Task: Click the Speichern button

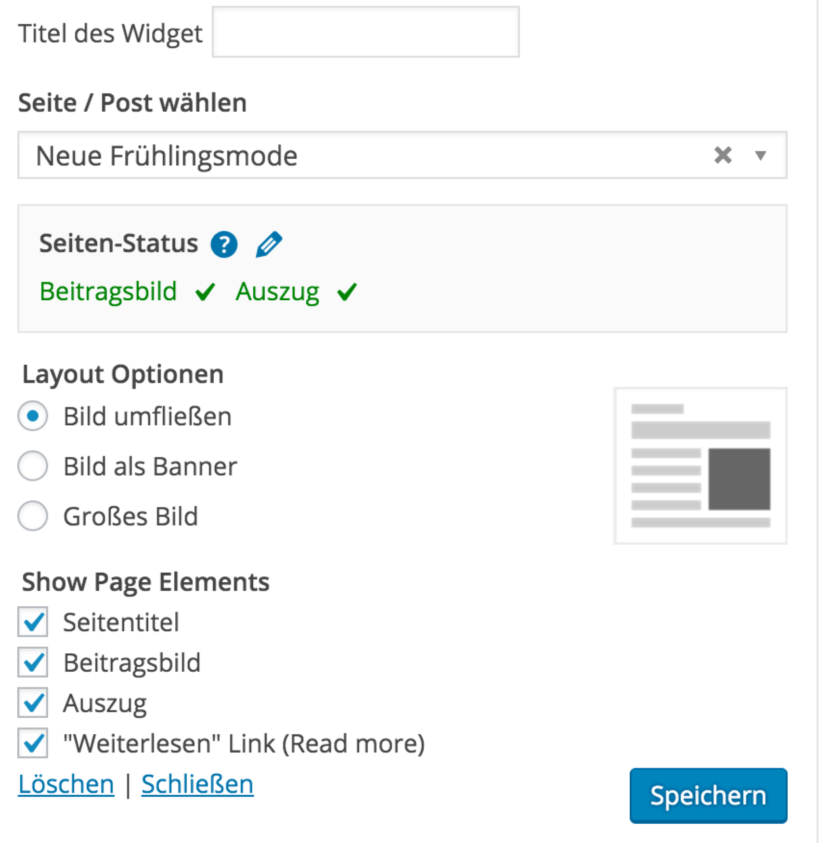Action: coord(708,795)
